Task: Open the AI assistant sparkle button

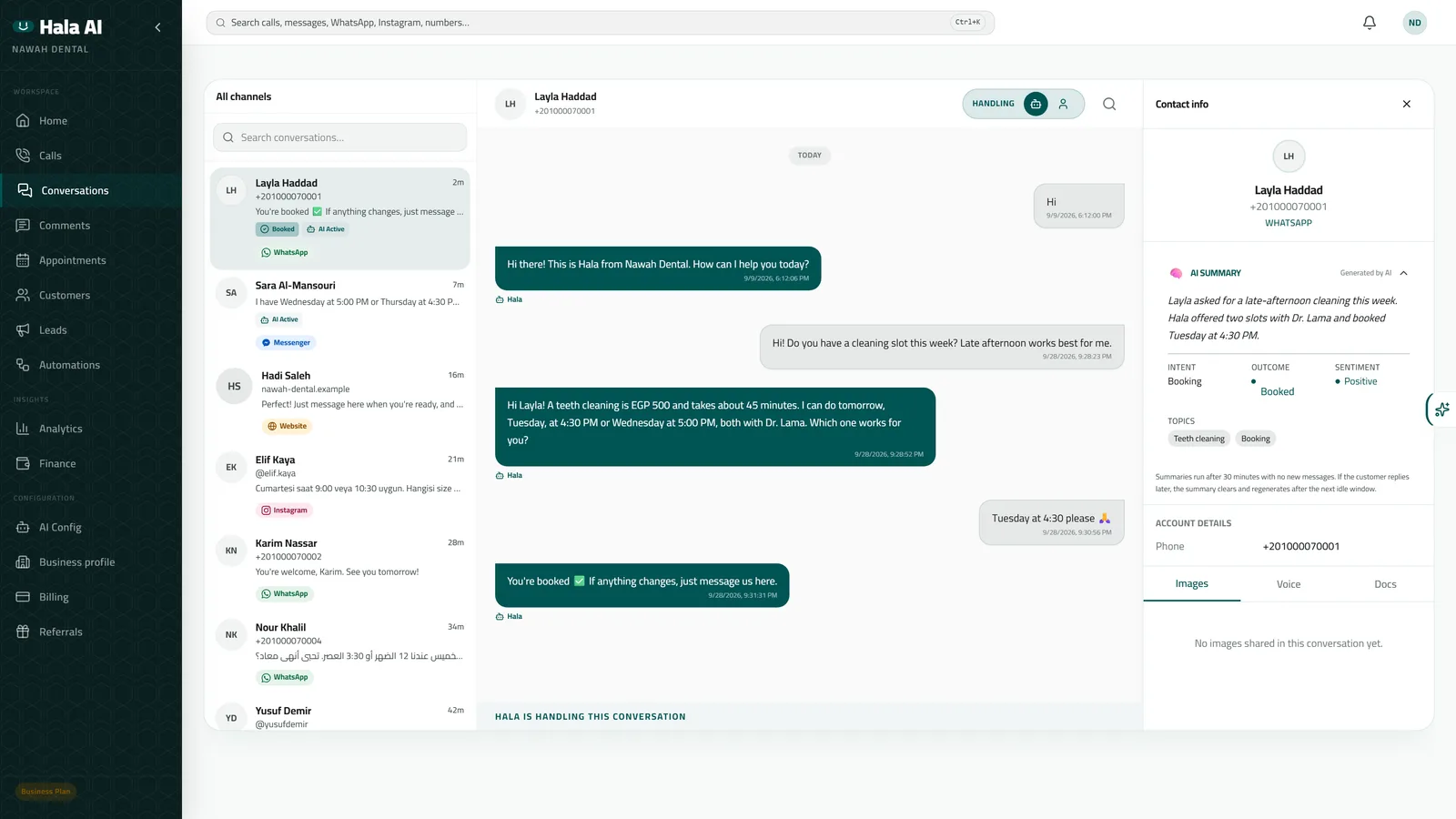Action: point(1442,409)
